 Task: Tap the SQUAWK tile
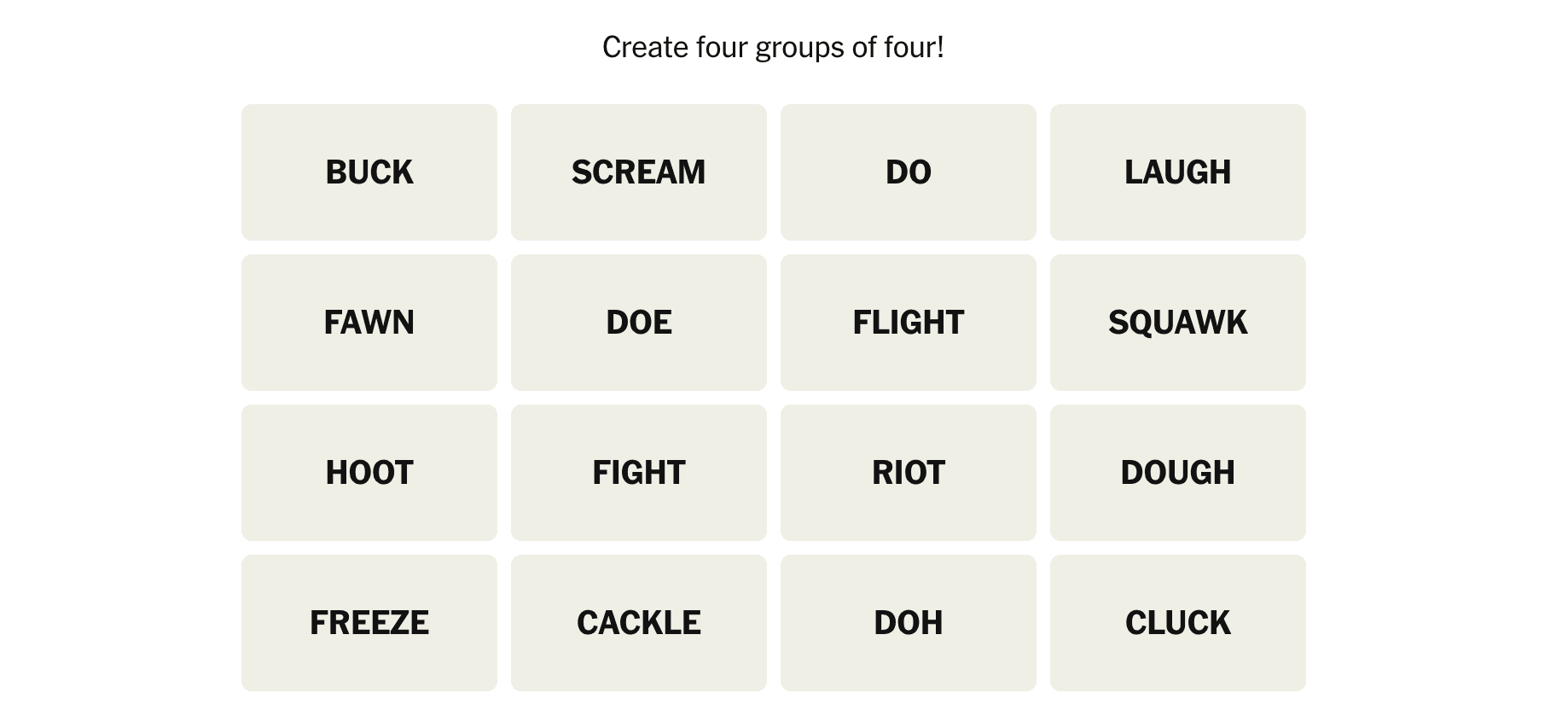pos(1177,323)
